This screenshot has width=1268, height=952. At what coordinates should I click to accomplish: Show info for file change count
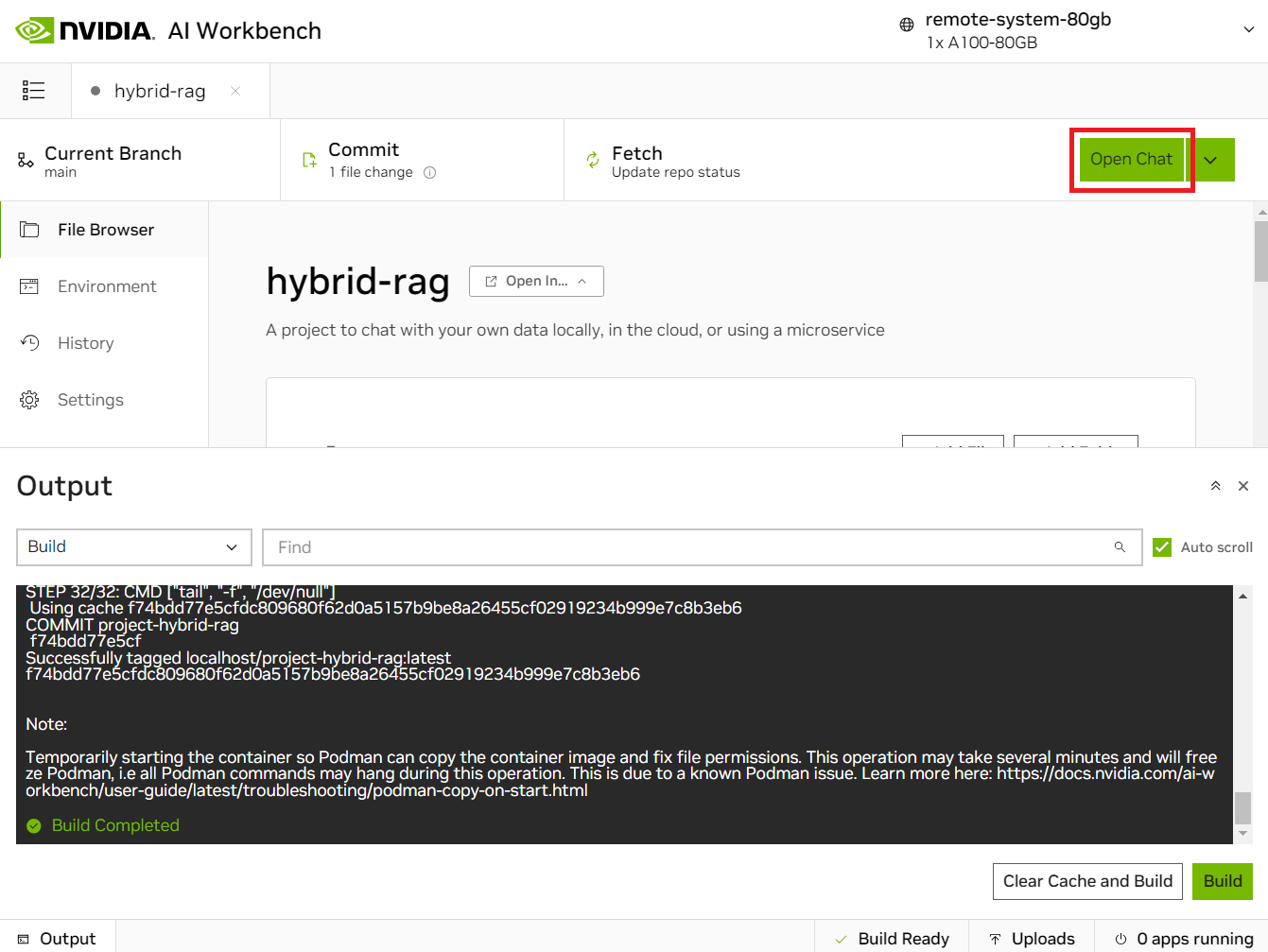[429, 173]
